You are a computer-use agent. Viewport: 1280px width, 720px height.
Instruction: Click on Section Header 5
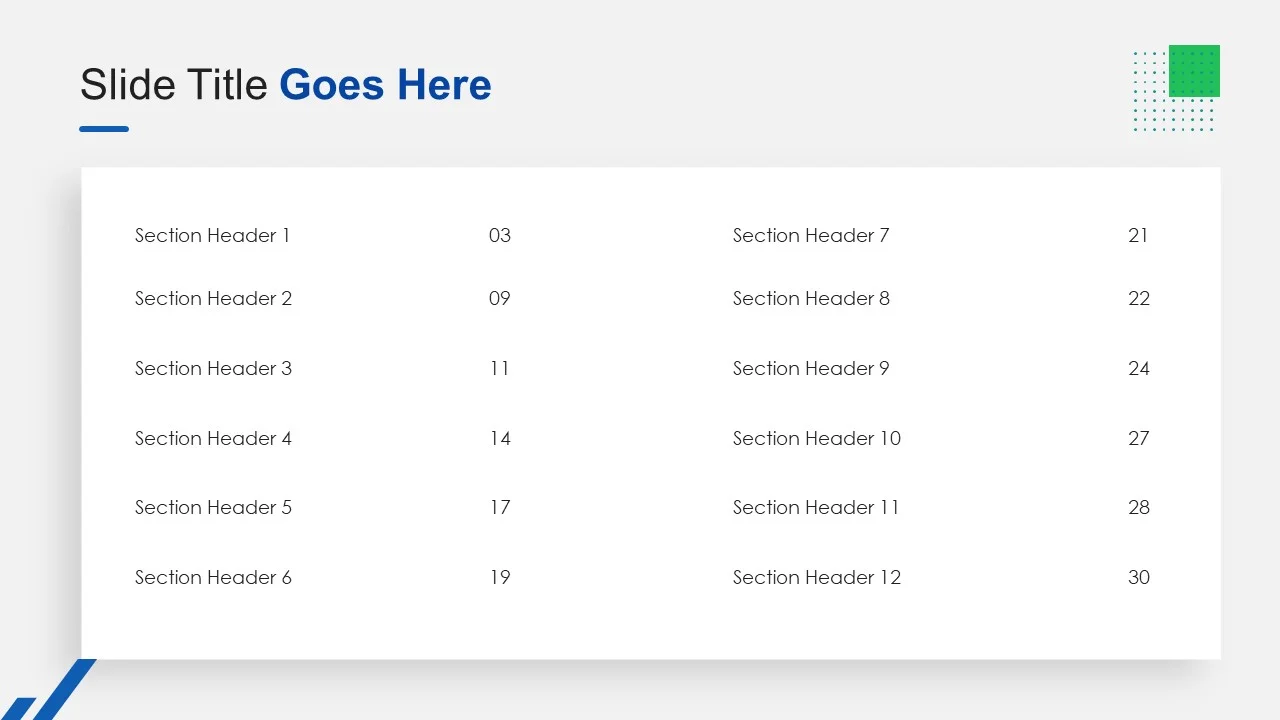coord(213,508)
